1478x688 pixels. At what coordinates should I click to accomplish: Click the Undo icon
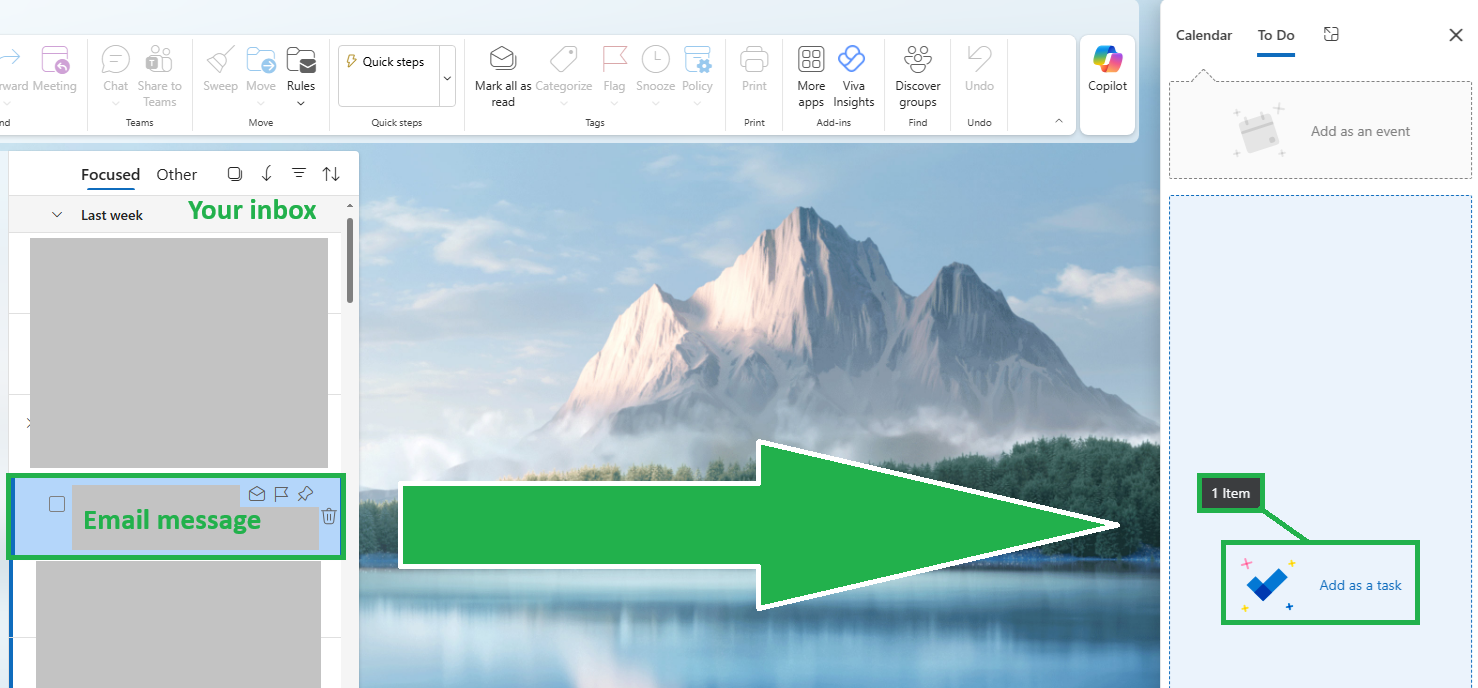[979, 58]
